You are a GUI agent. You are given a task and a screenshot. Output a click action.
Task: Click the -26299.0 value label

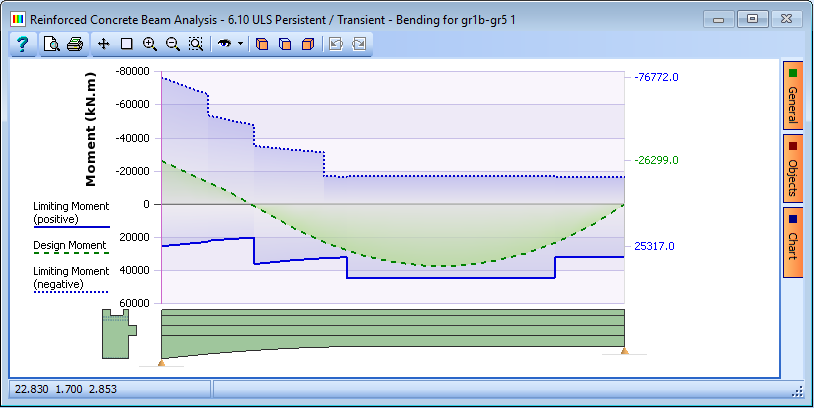point(656,160)
